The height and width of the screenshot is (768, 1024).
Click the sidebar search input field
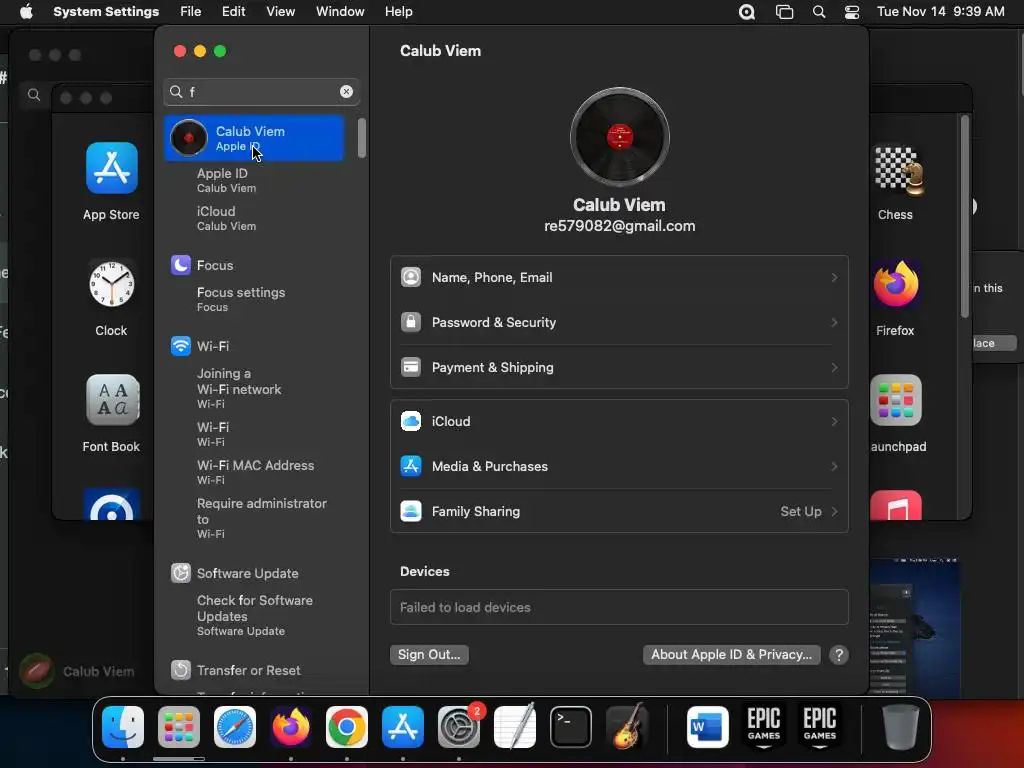click(261, 91)
